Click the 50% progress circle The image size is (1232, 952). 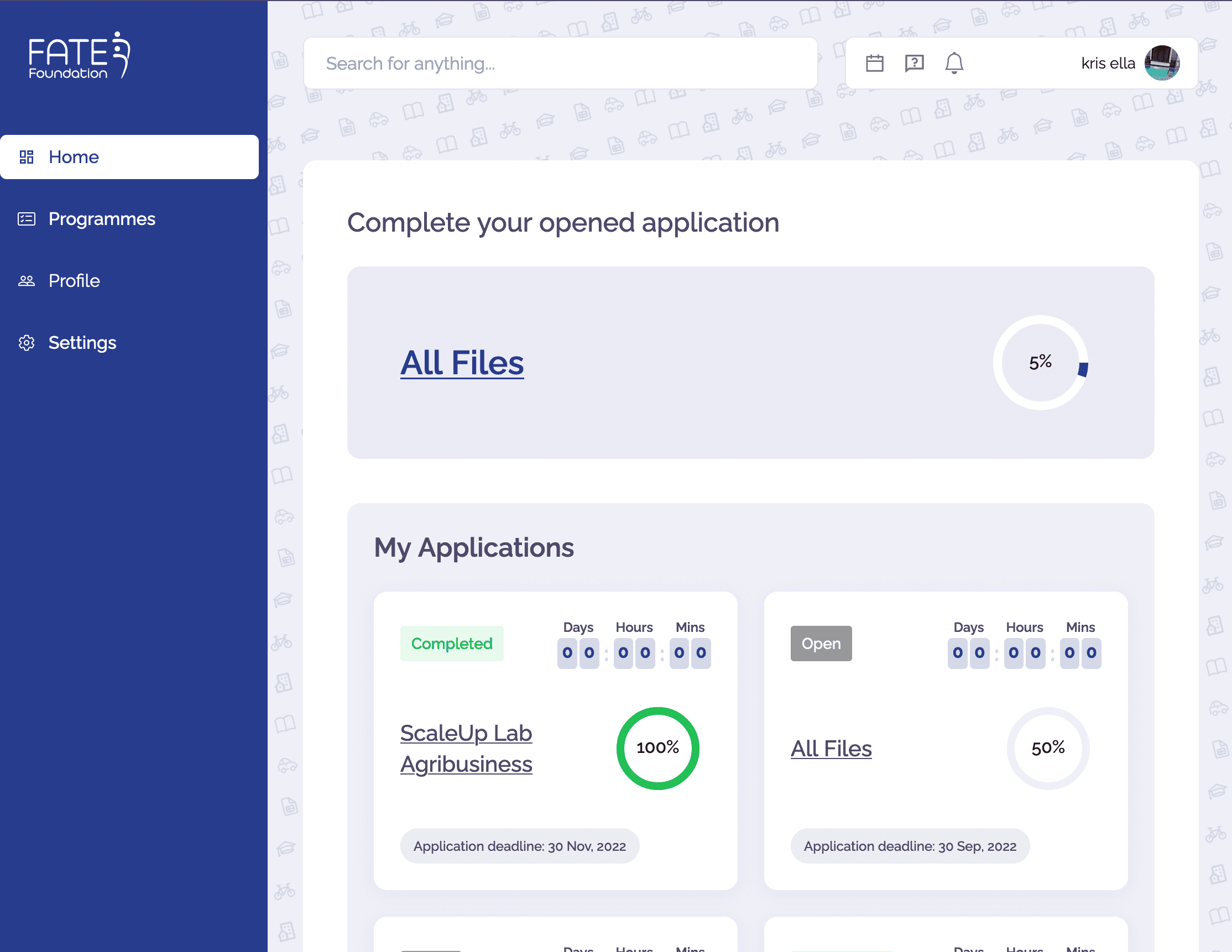coord(1048,749)
